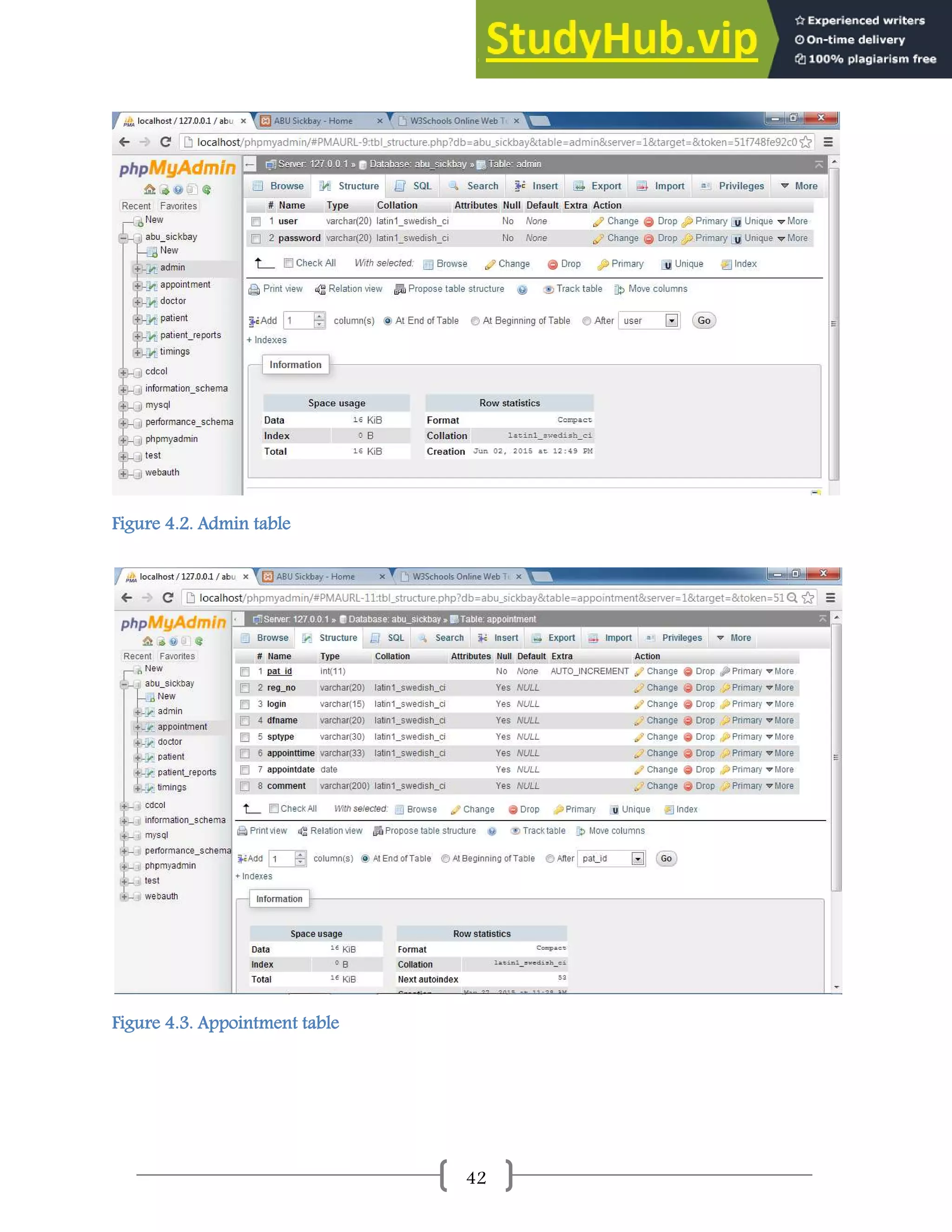Open More dropdown for user column row
Viewport: 952px width, 1232px height.
tap(793, 222)
